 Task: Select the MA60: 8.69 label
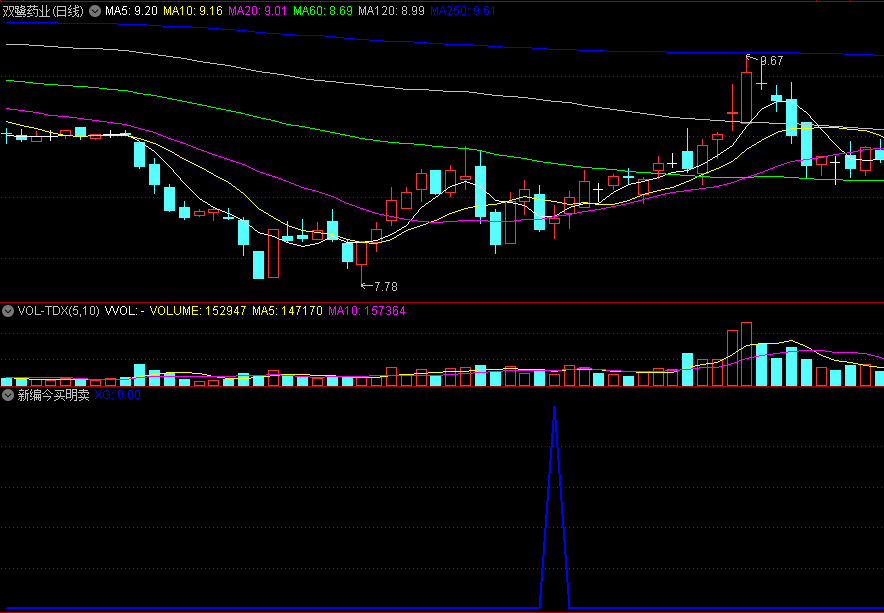pos(324,11)
